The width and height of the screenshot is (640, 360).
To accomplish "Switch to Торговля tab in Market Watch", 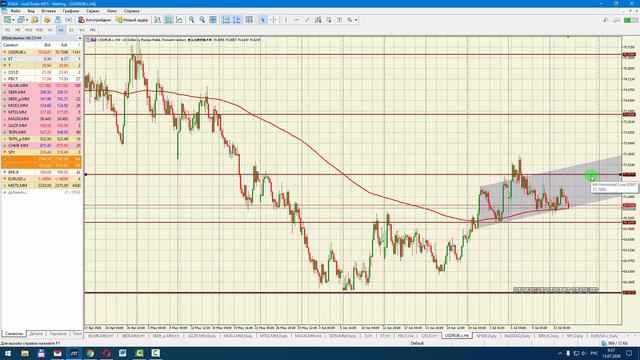I will [x=58, y=334].
